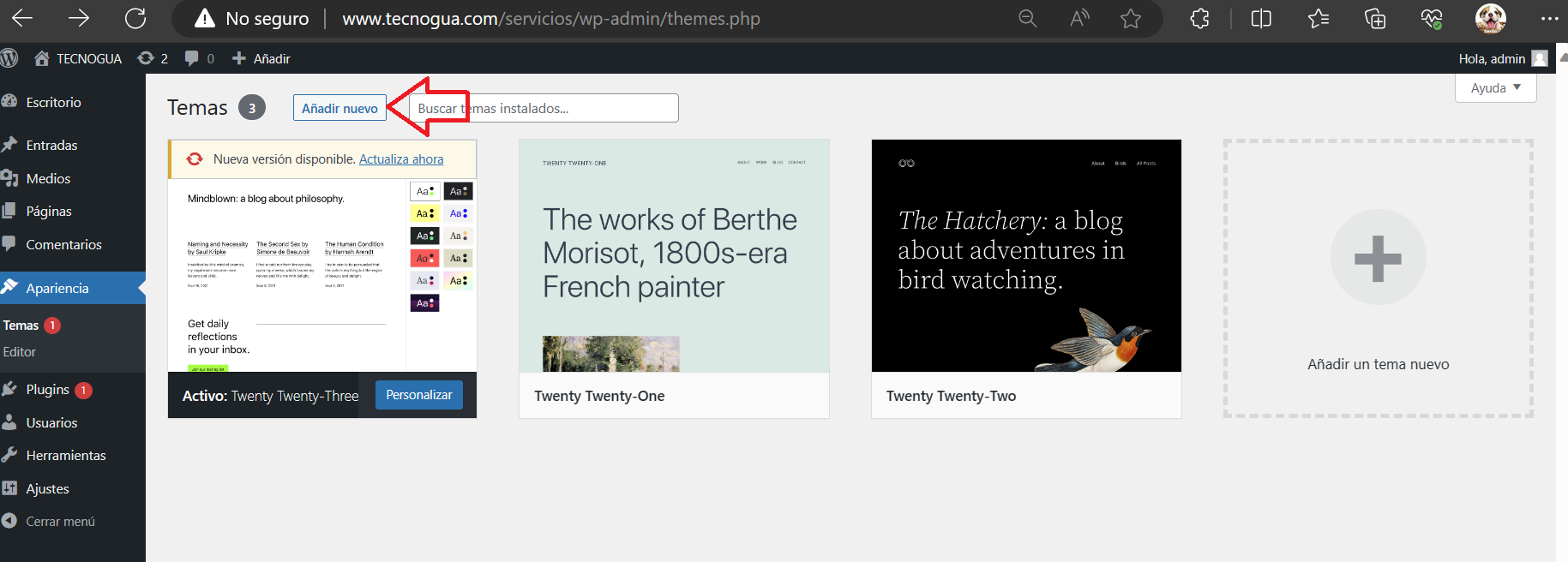Click the address bar URL
This screenshot has width=1568, height=562.
[x=551, y=19]
